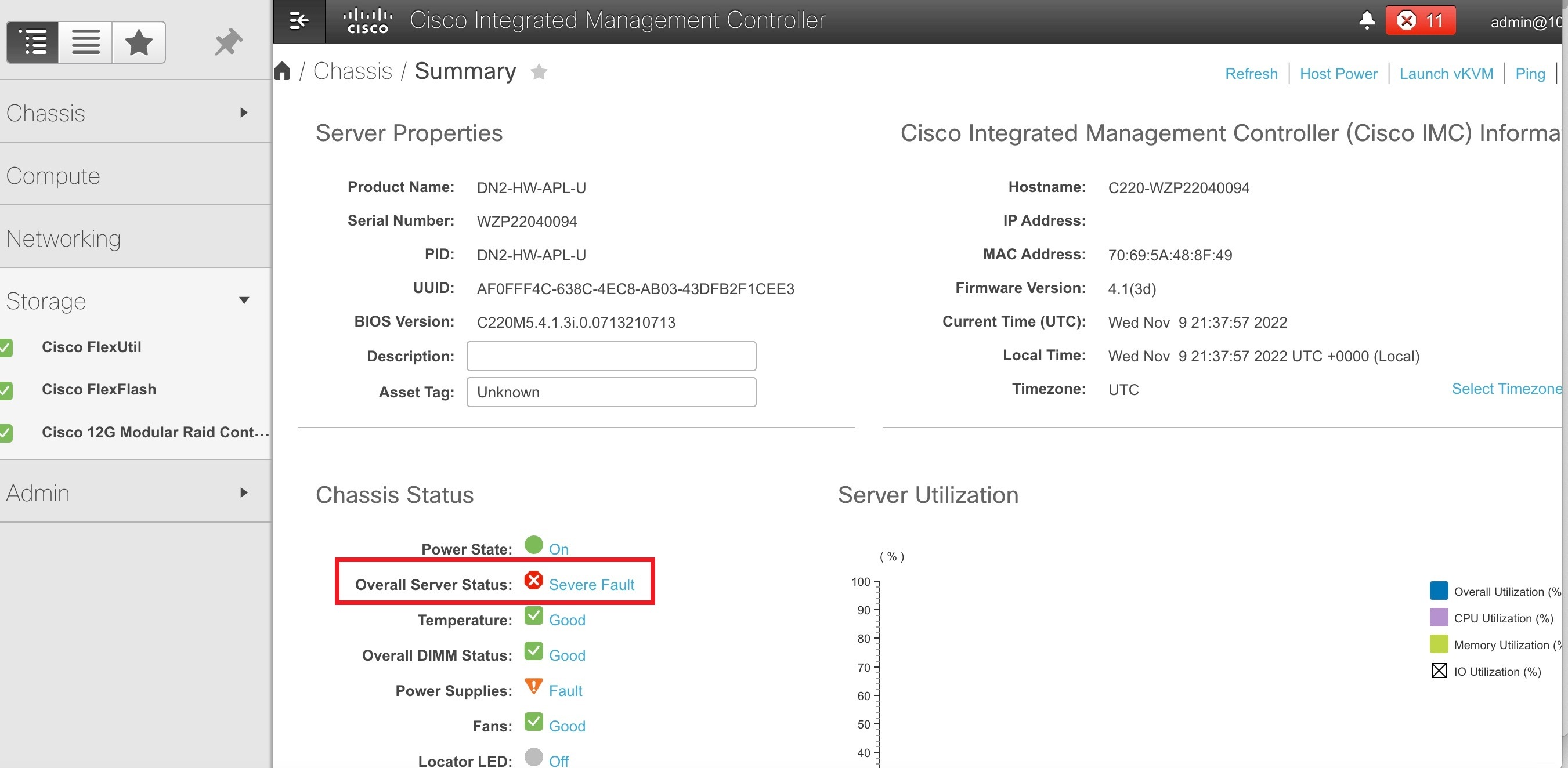Open the Networking section
The width and height of the screenshot is (1568, 768).
coord(63,238)
